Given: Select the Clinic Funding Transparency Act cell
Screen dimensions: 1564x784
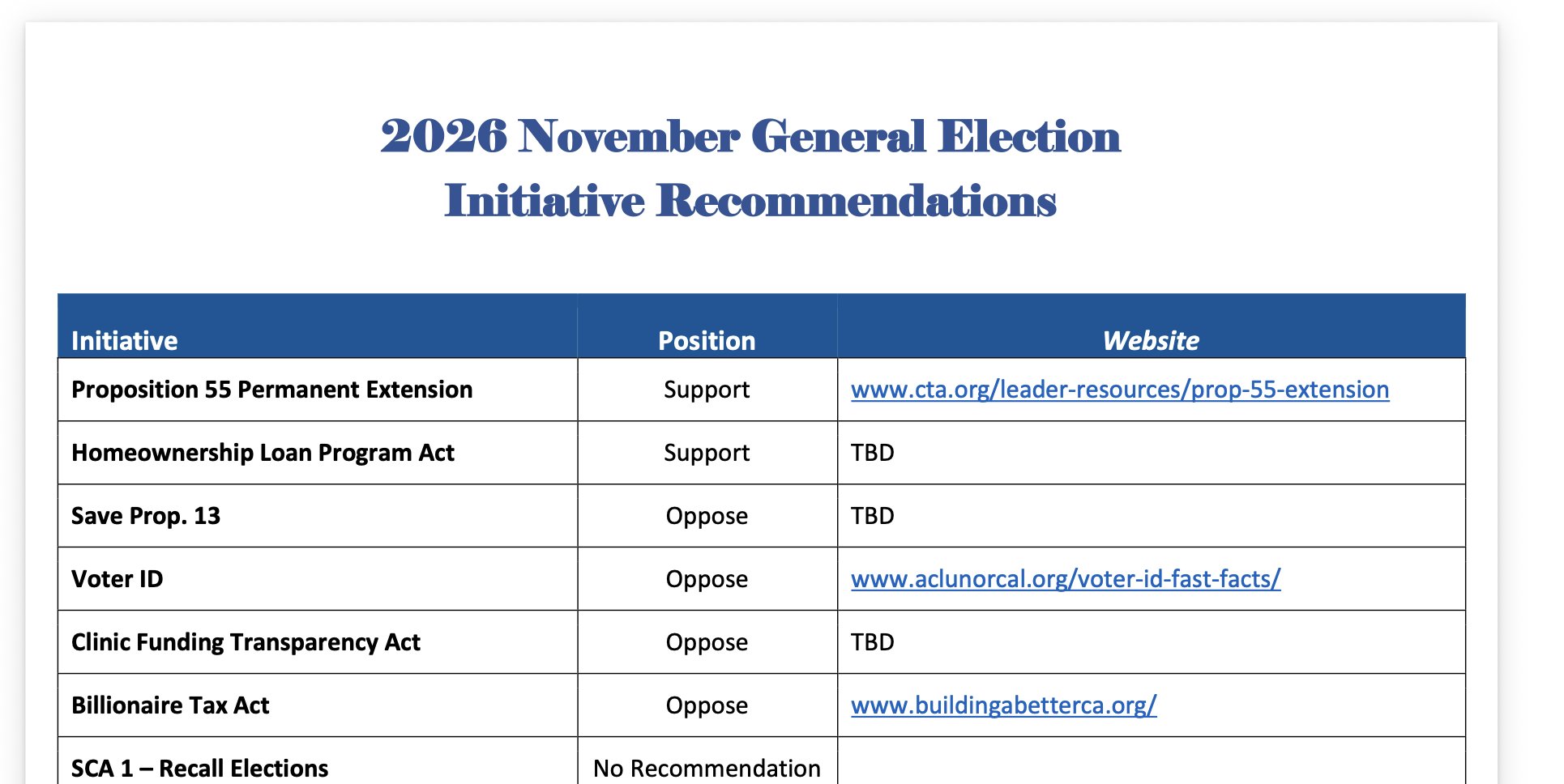Looking at the screenshot, I should pyautogui.click(x=318, y=642).
